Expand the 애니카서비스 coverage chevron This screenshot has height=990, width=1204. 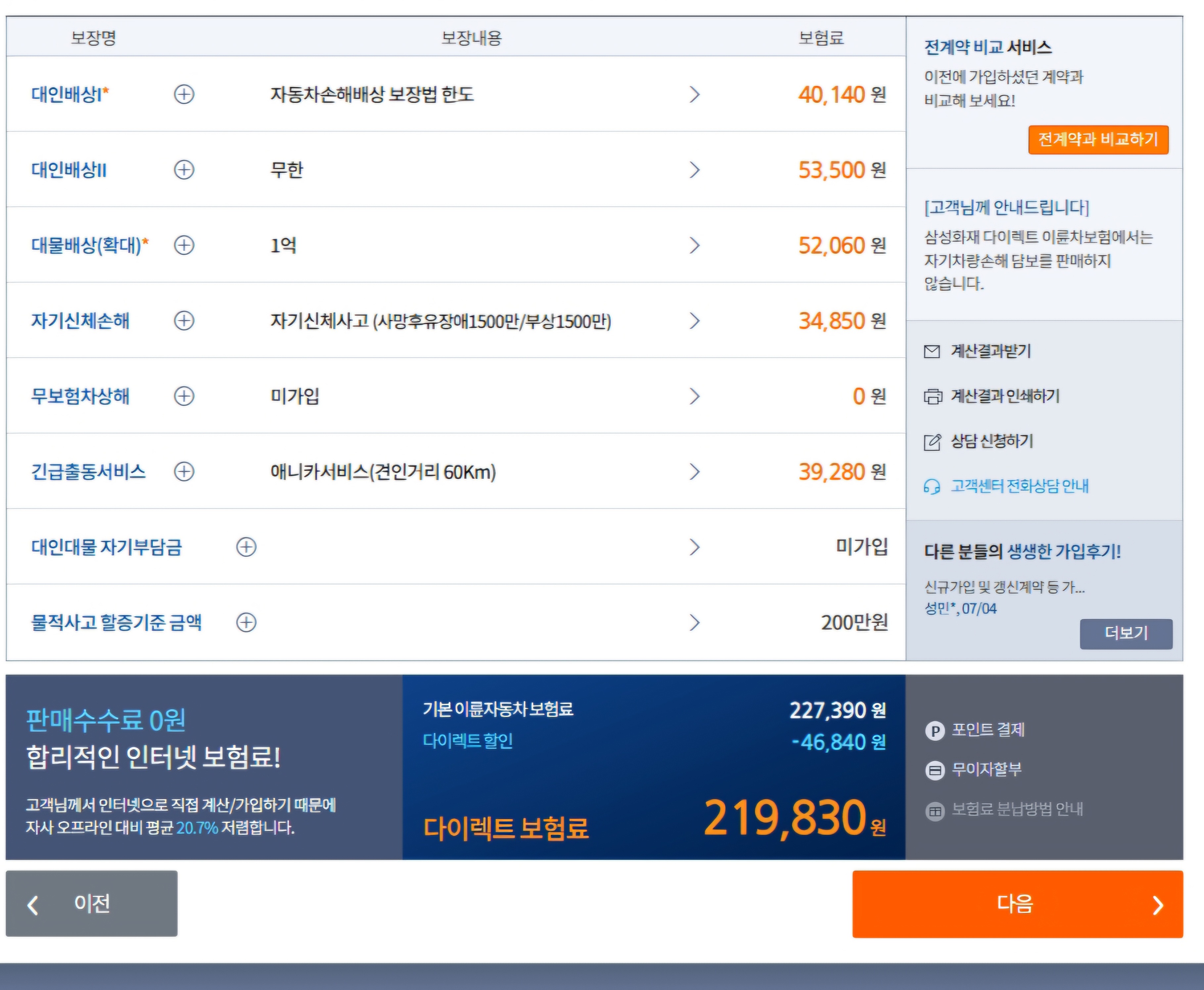tap(694, 472)
